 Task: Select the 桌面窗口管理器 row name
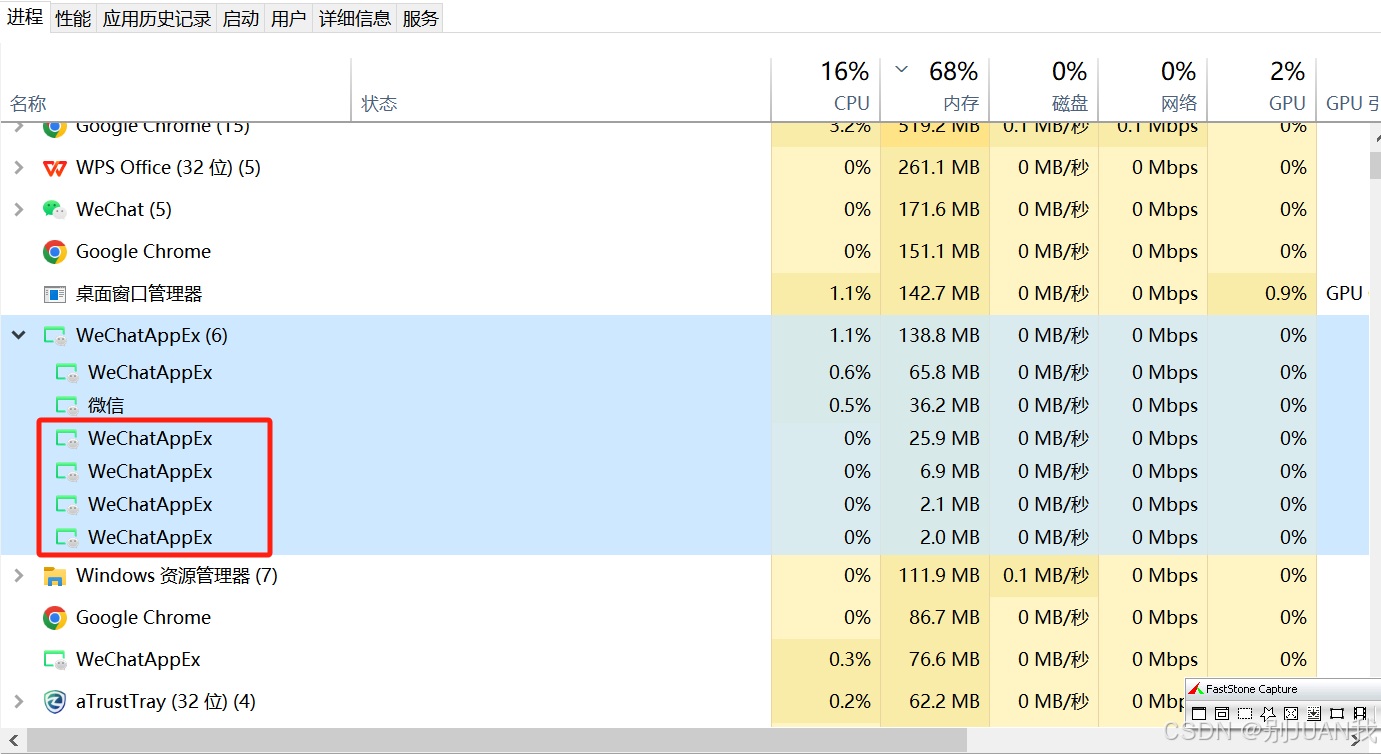(139, 294)
